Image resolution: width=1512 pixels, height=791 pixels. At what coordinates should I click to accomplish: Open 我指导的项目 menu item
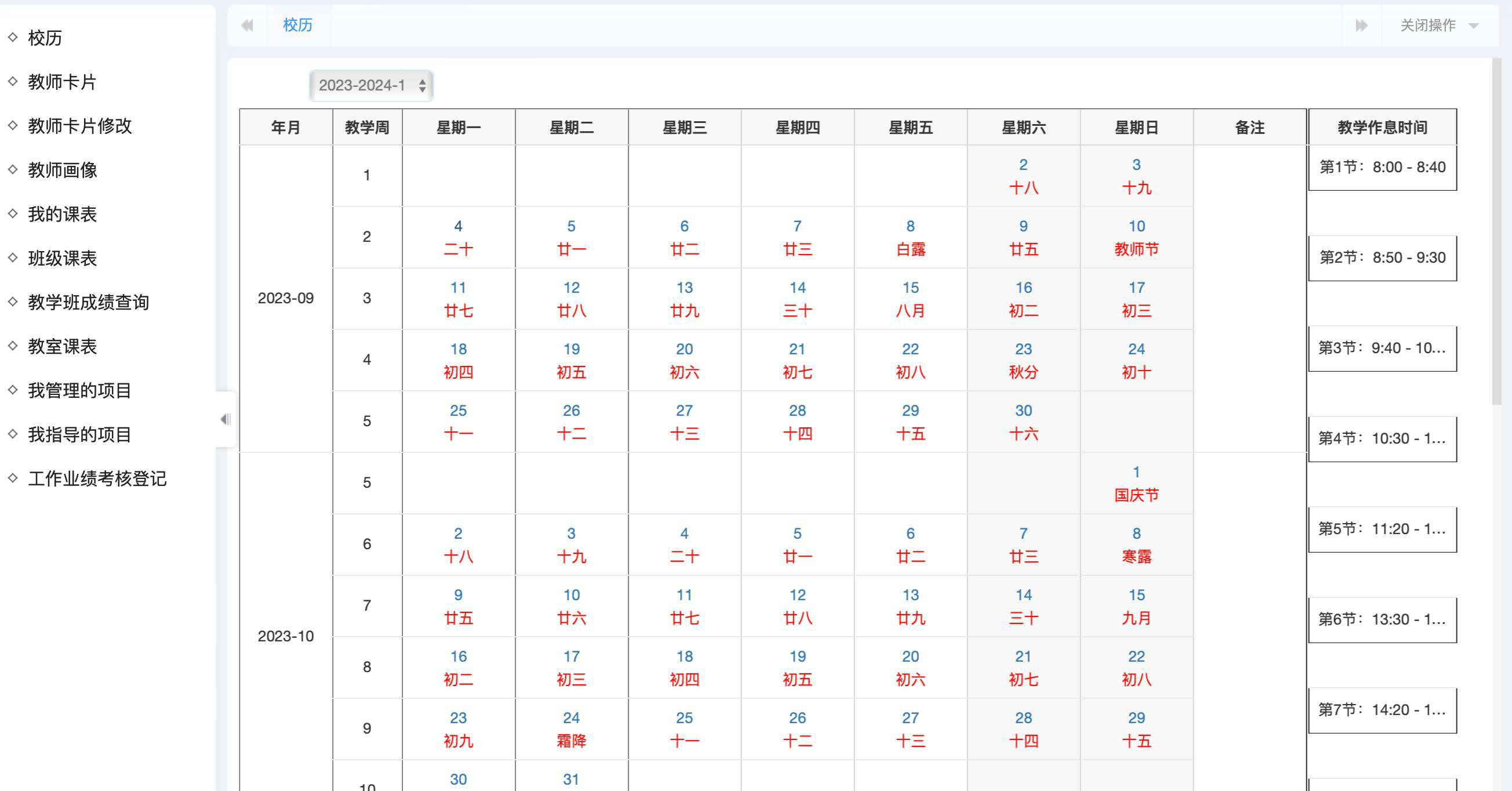(80, 434)
